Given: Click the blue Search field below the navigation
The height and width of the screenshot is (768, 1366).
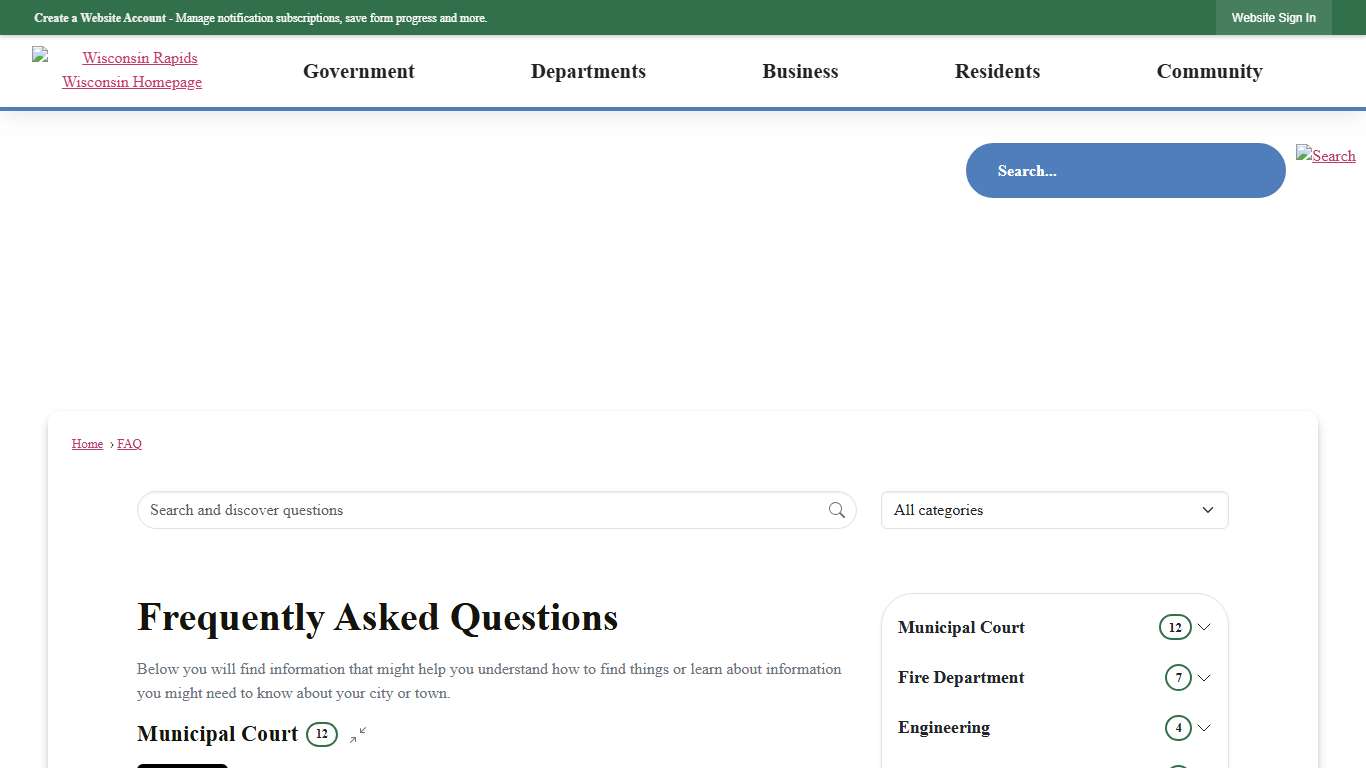Looking at the screenshot, I should (x=1125, y=170).
